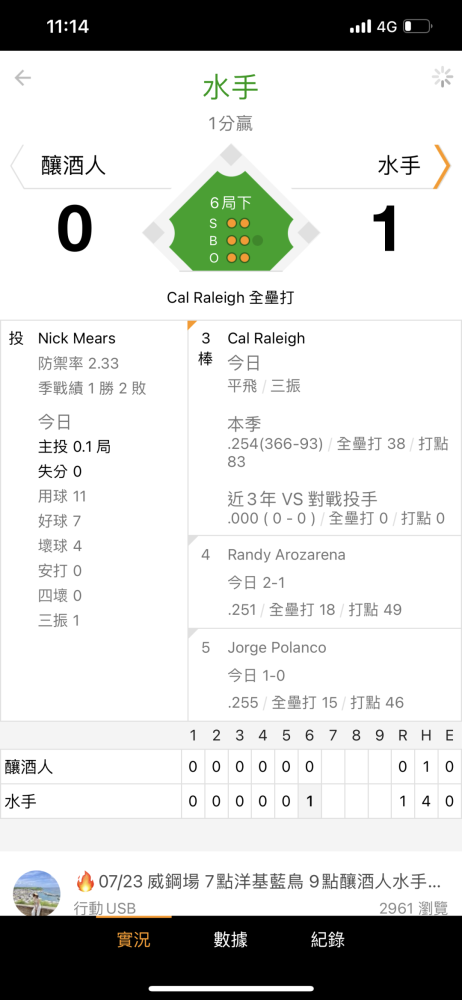The image size is (462, 1000).
Task: Tap the 行動USB author avatar
Action: 37,893
